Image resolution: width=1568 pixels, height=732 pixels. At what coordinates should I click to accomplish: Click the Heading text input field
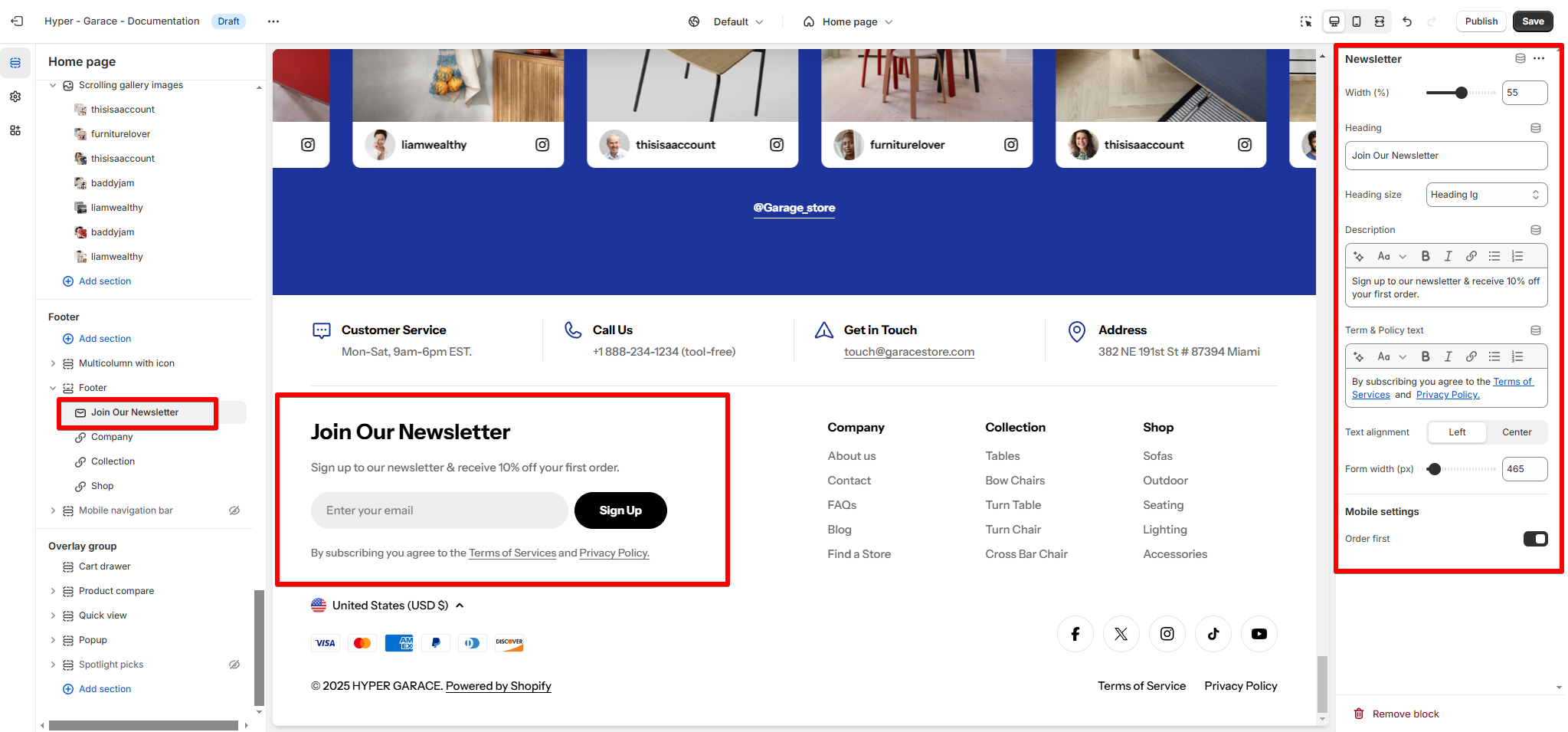[x=1446, y=156]
